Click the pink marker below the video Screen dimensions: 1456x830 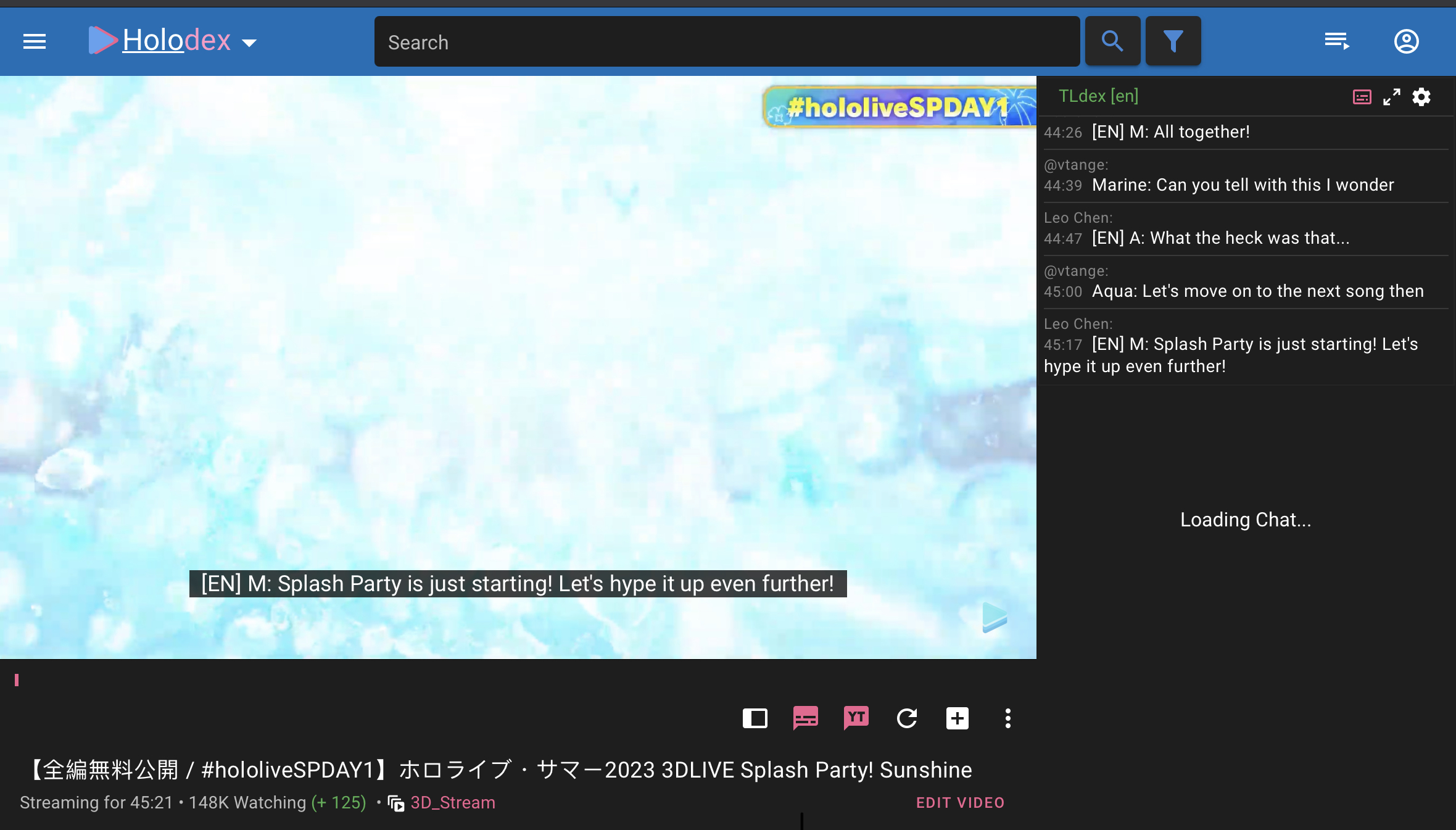coord(17,680)
